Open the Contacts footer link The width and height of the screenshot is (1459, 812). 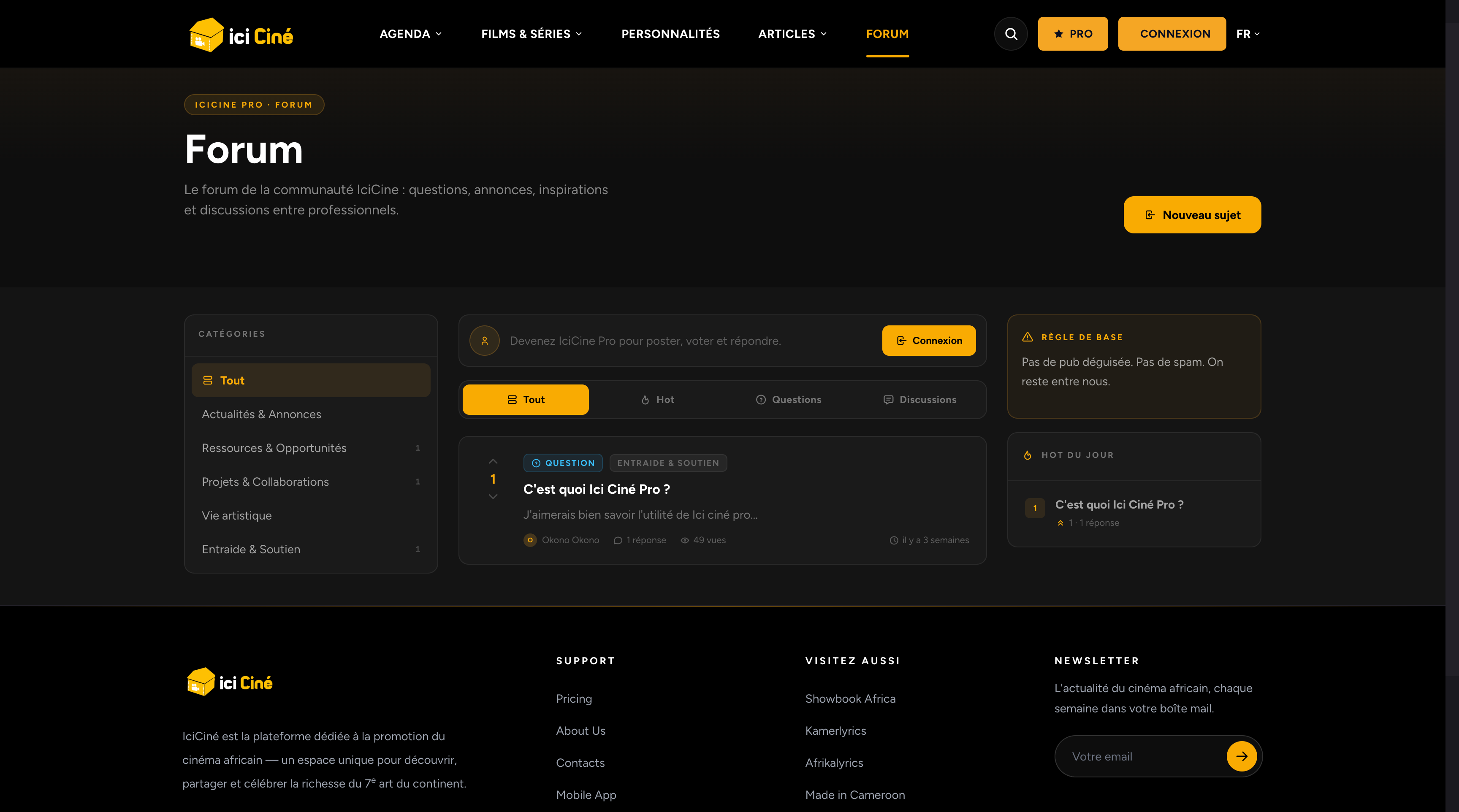[580, 763]
